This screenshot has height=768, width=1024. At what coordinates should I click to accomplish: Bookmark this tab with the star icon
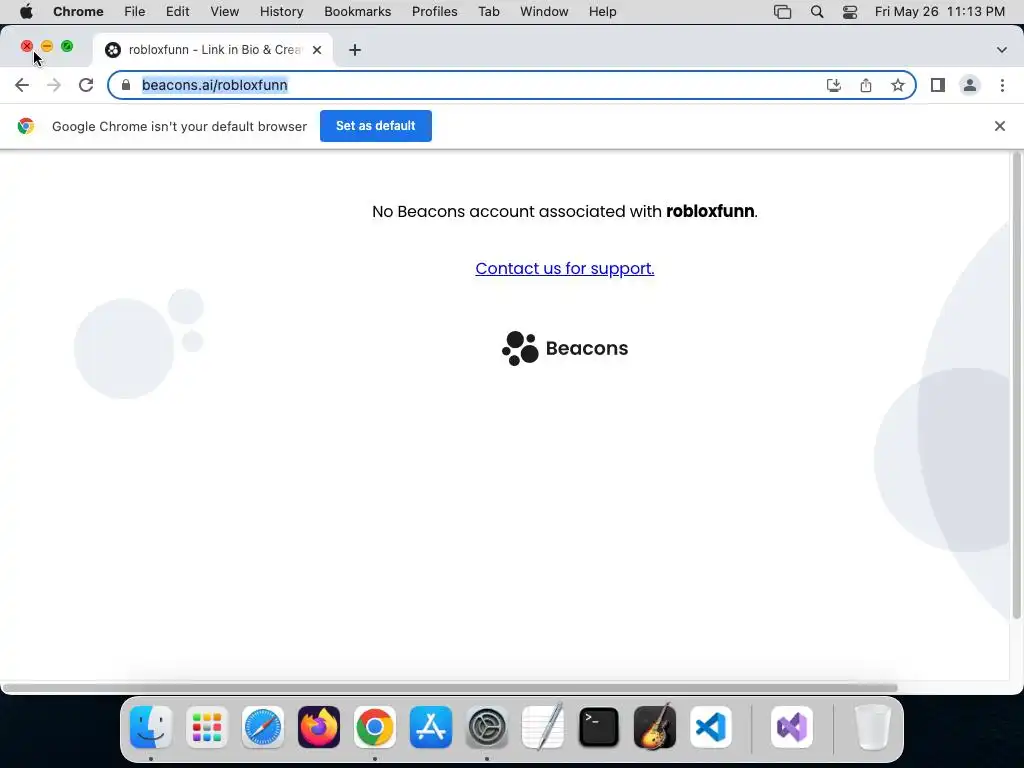(898, 85)
